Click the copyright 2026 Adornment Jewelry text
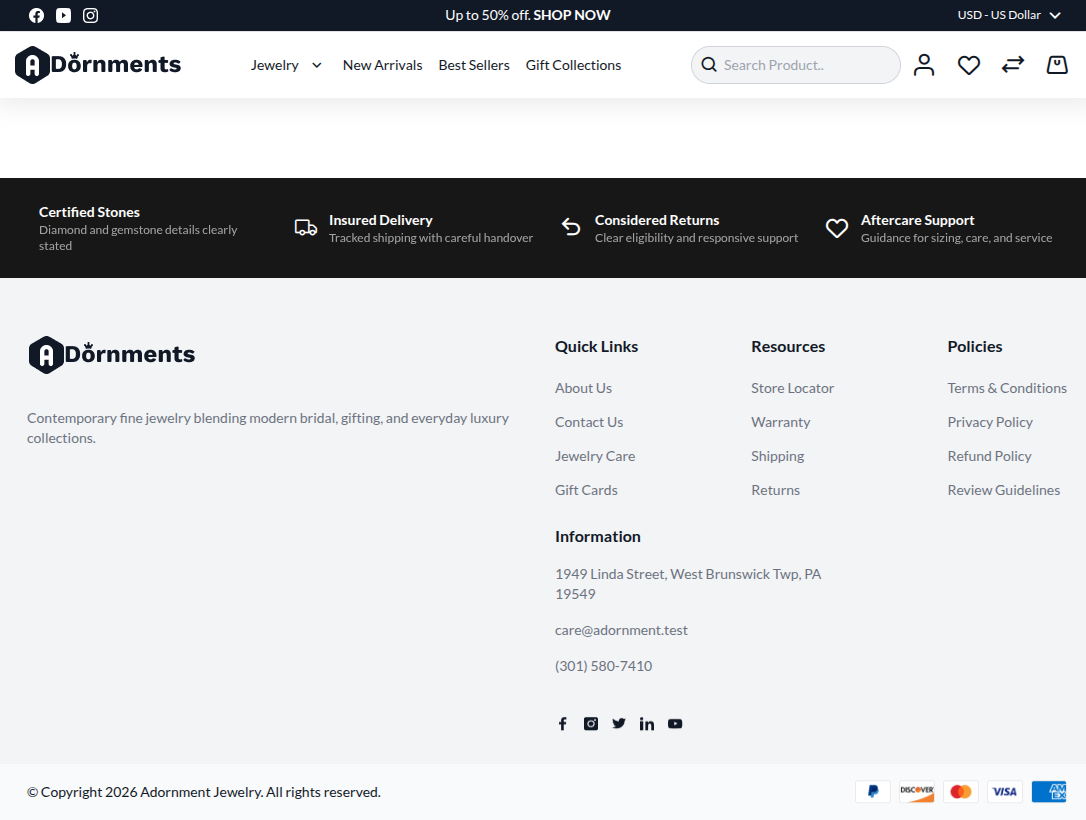The image size is (1086, 820). (x=204, y=792)
